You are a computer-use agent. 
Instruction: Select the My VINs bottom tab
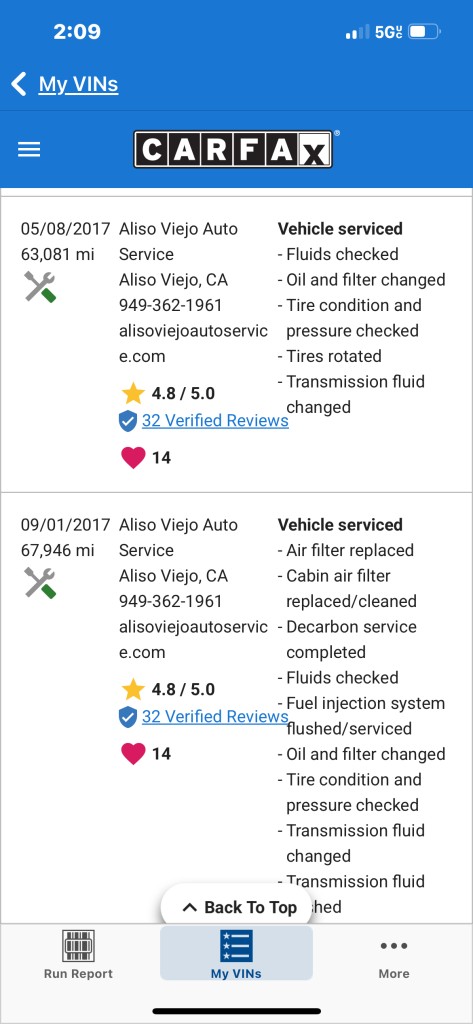(x=236, y=954)
